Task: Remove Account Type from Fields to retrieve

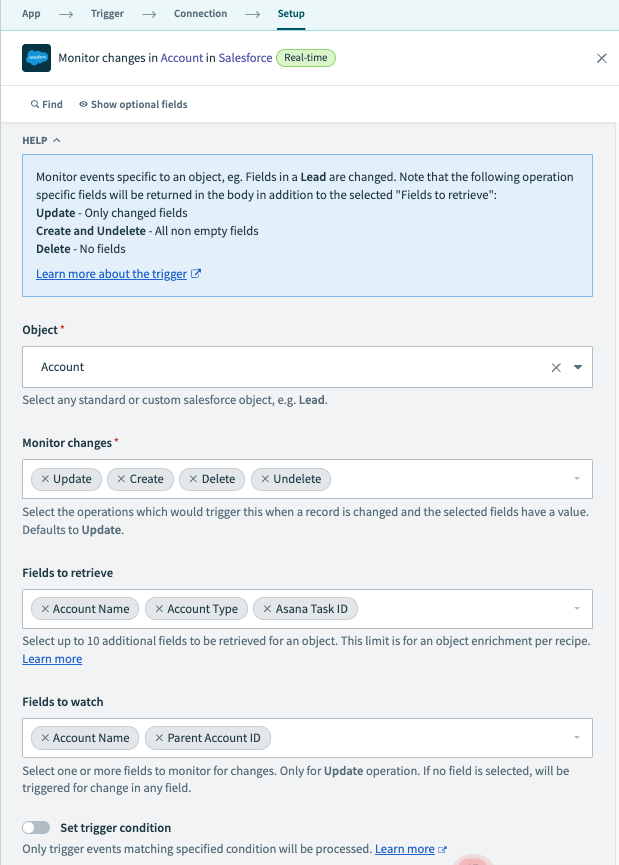Action: coord(159,609)
